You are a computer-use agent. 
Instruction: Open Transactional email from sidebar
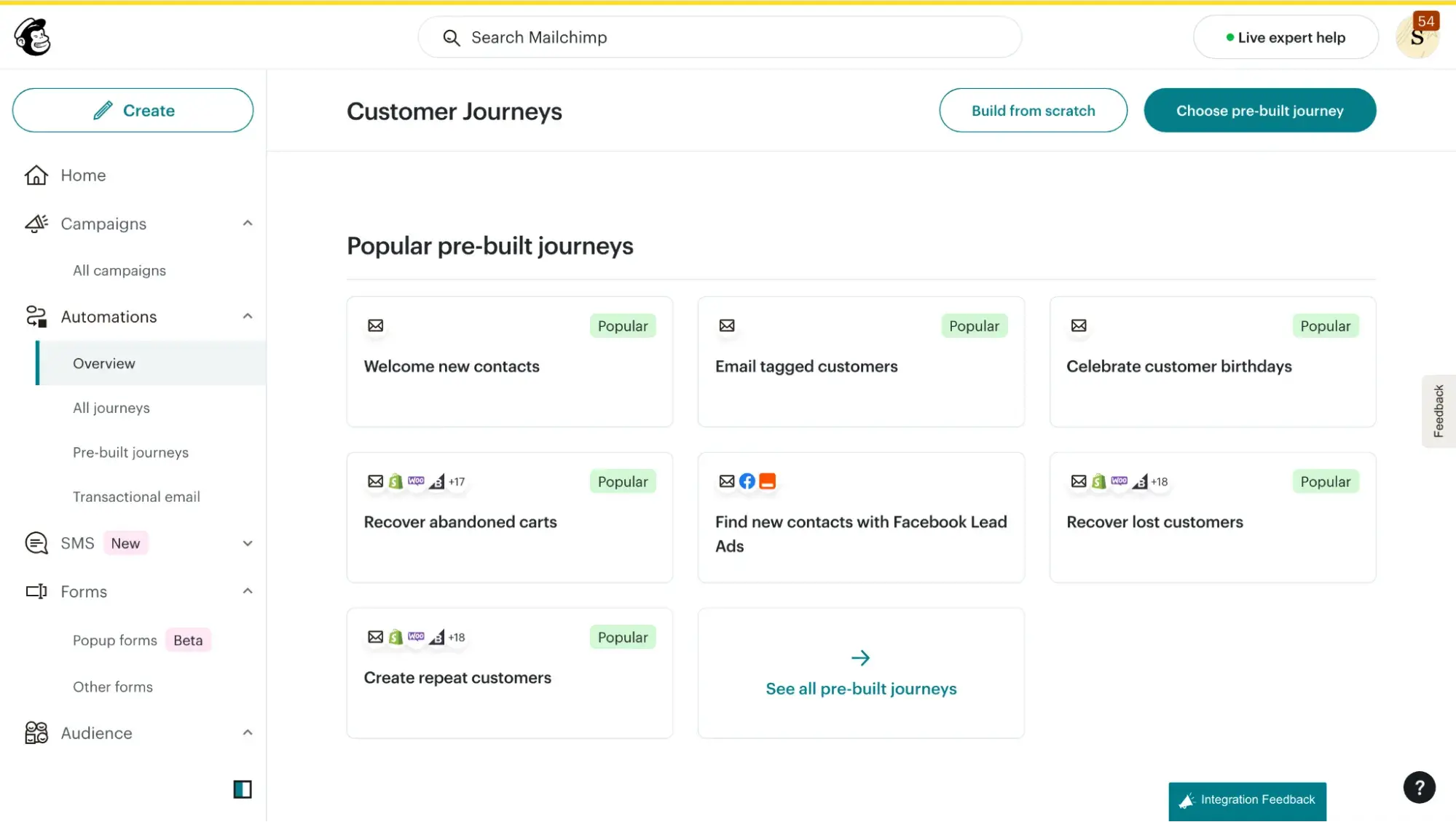(136, 497)
